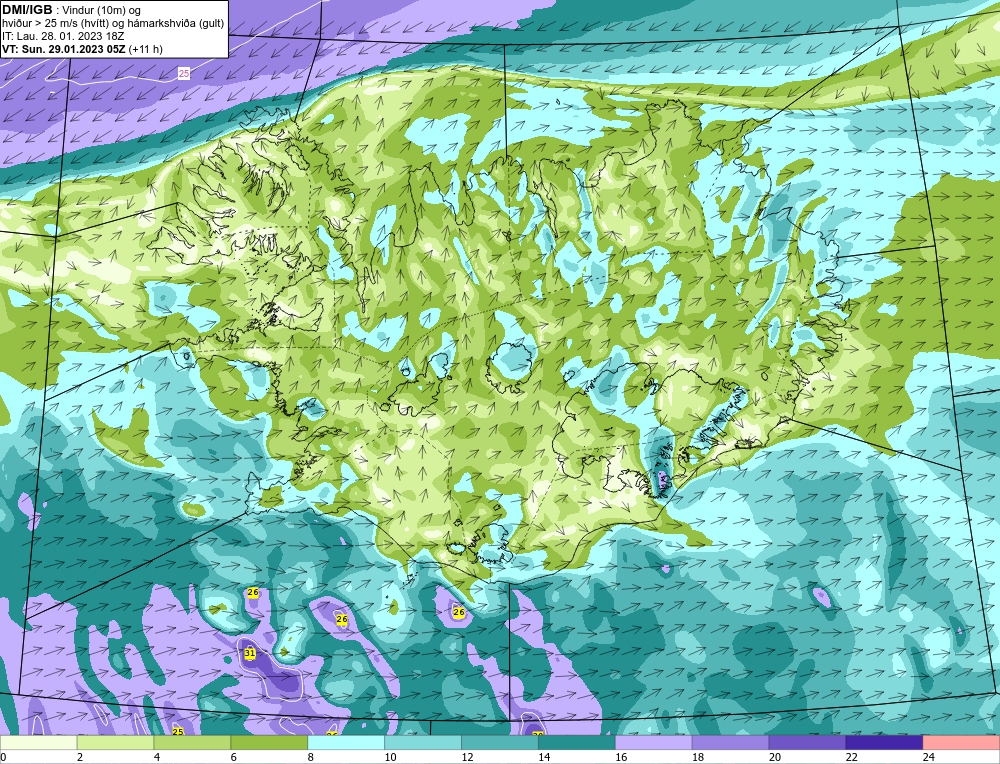Screen dimensions: 1000x764
Task: Click the scale tick label '14'
Action: click(543, 757)
